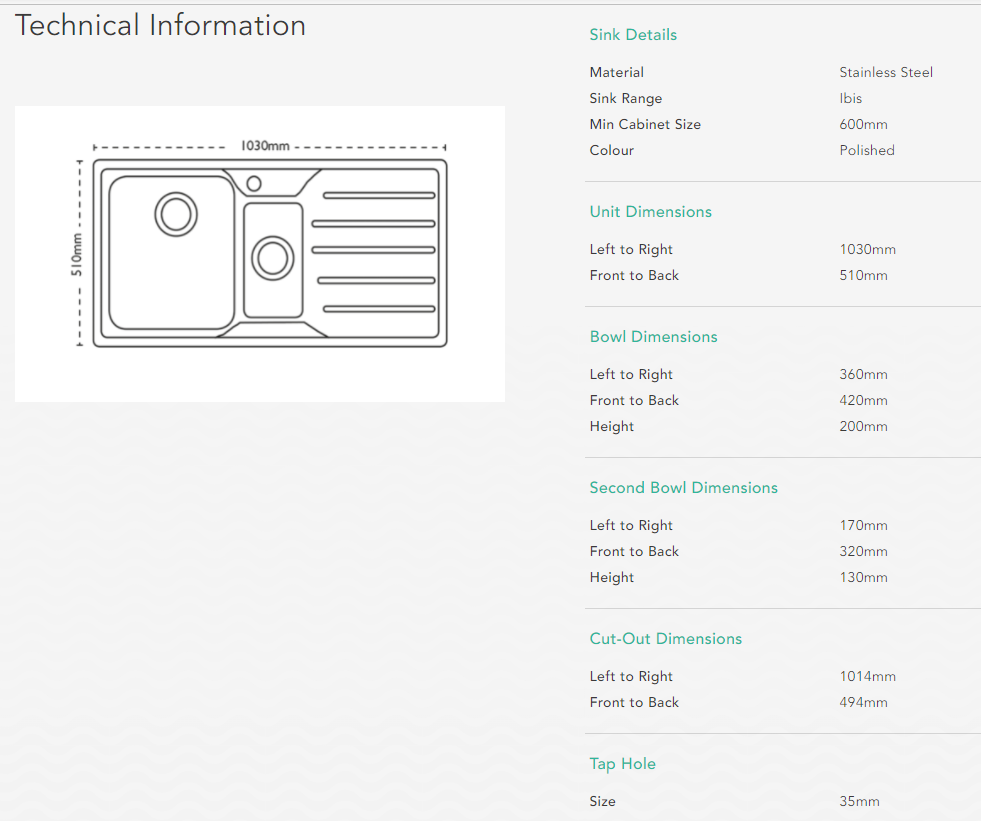Click the Unit Dimensions section heading
Image resolution: width=981 pixels, height=821 pixels.
tap(650, 212)
